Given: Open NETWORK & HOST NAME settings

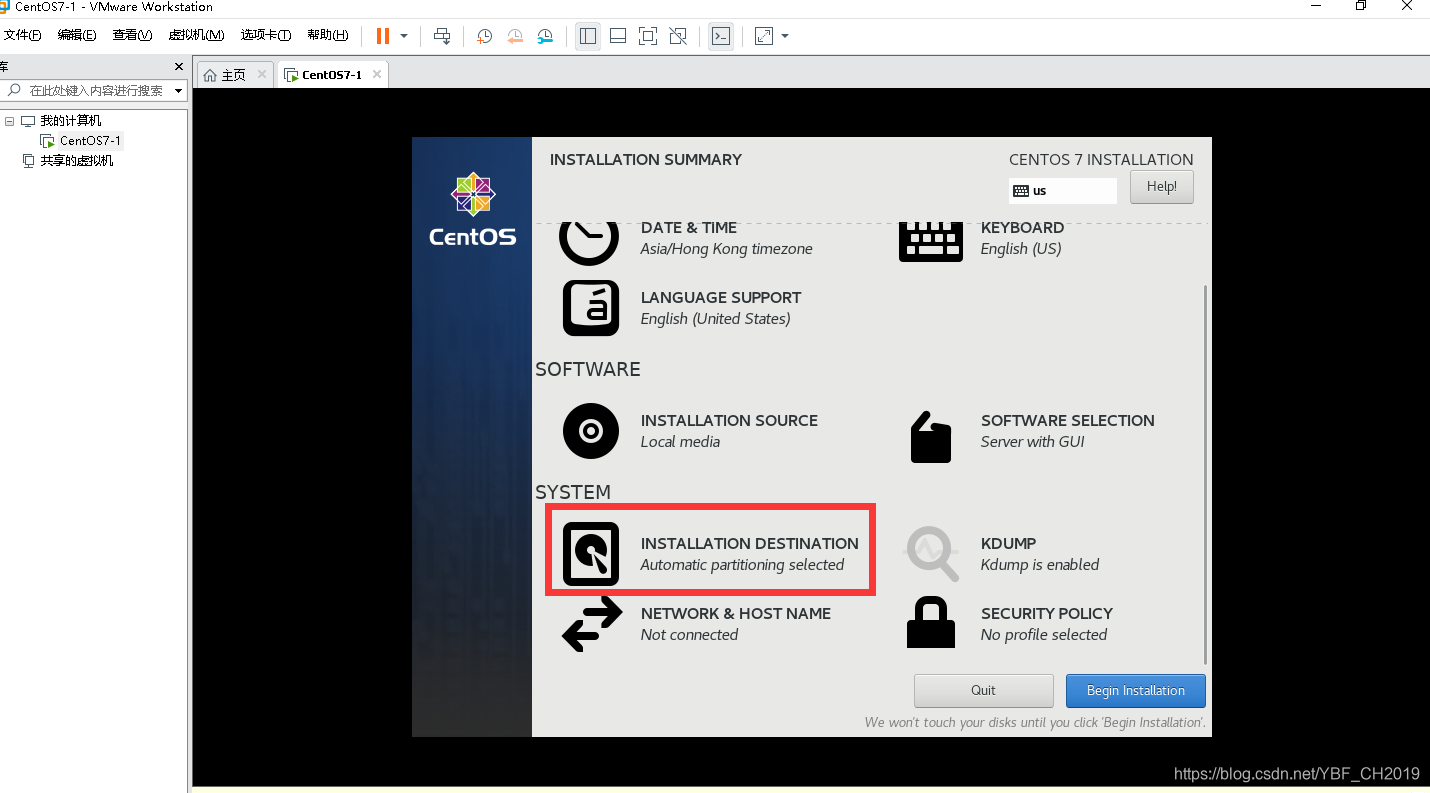Looking at the screenshot, I should pyautogui.click(x=696, y=624).
